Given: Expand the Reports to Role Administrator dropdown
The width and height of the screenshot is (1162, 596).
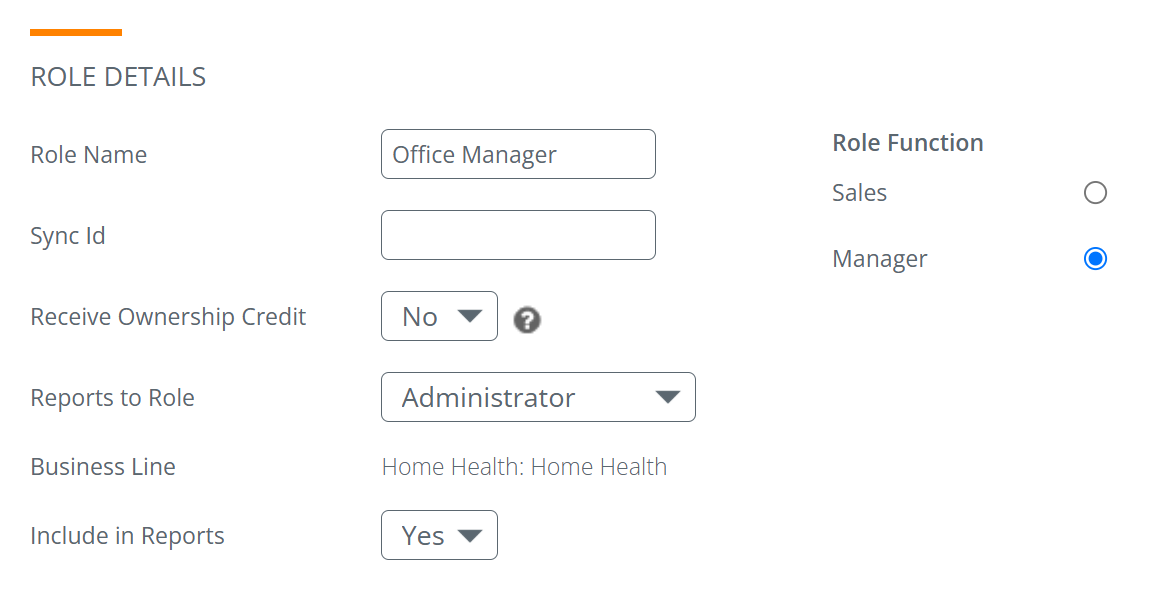Looking at the screenshot, I should pos(538,397).
